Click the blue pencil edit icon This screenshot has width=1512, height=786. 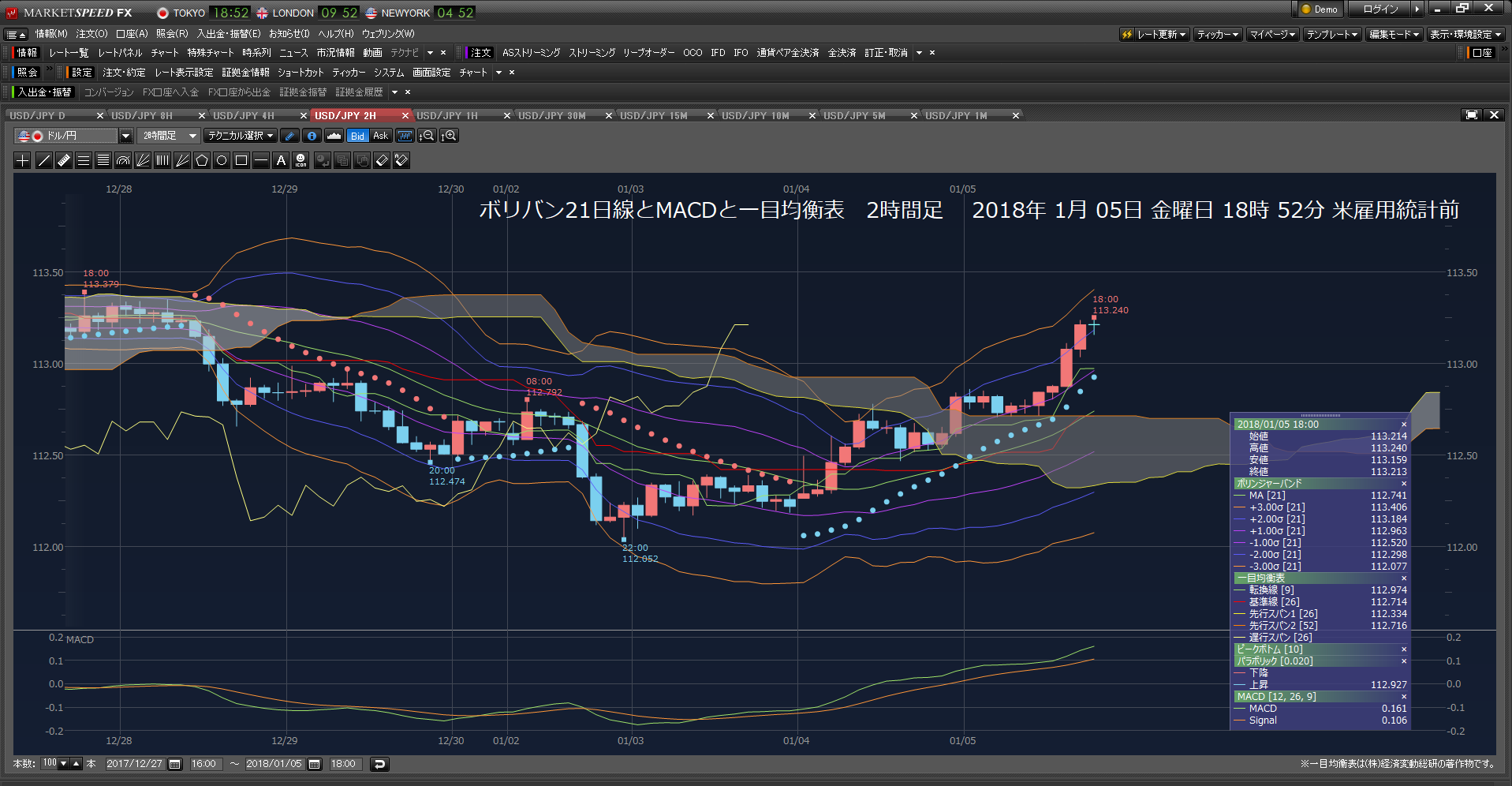(289, 136)
